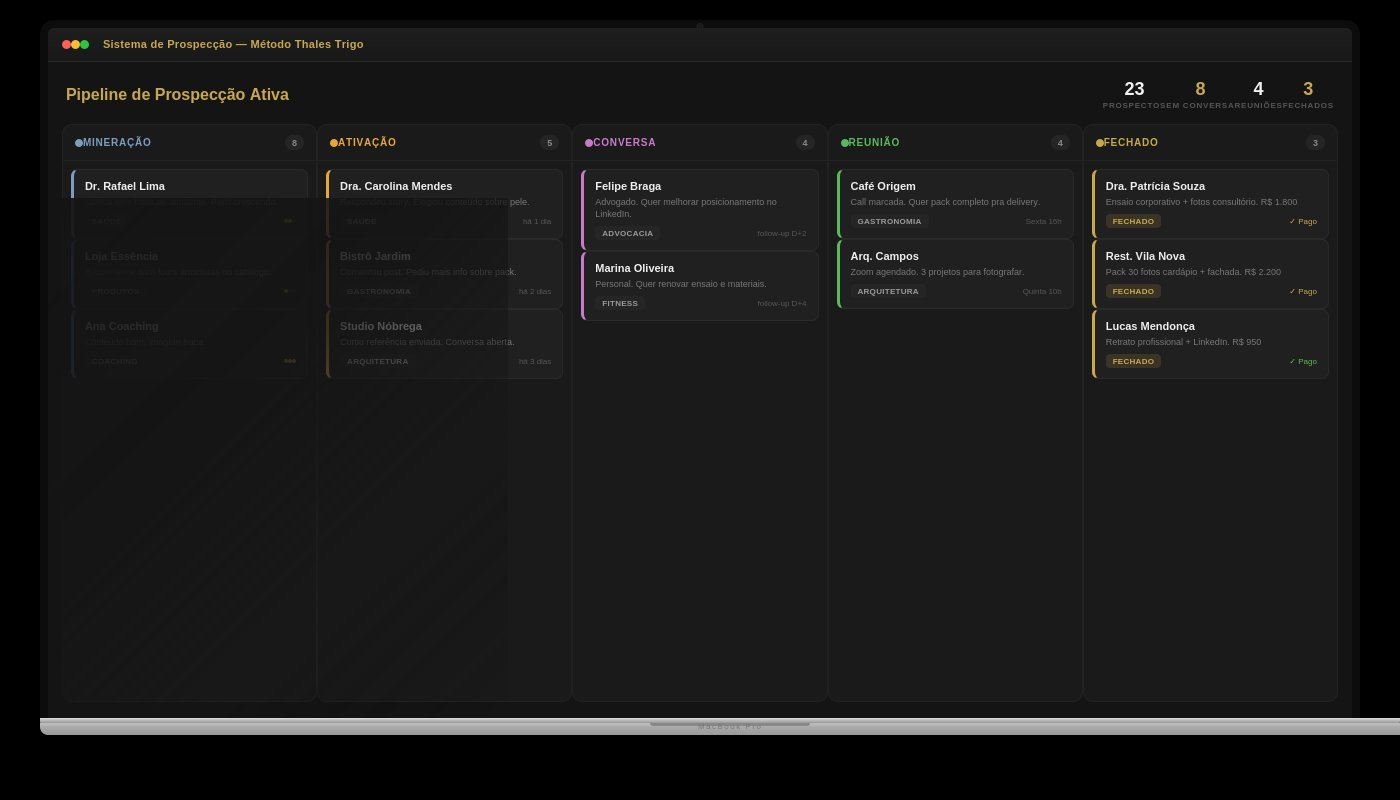The height and width of the screenshot is (800, 1400).
Task: Click the gold dot beside Fechado header
Action: point(1100,143)
